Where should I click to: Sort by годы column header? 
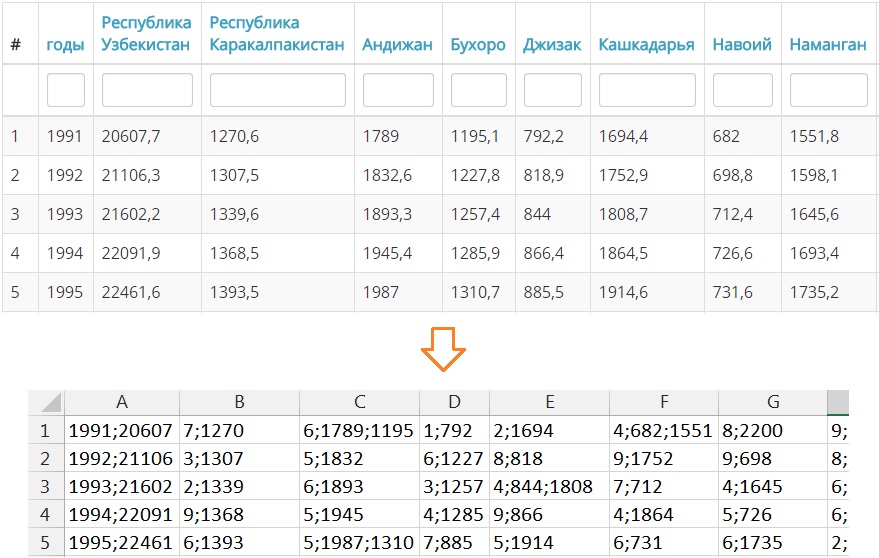[x=65, y=45]
